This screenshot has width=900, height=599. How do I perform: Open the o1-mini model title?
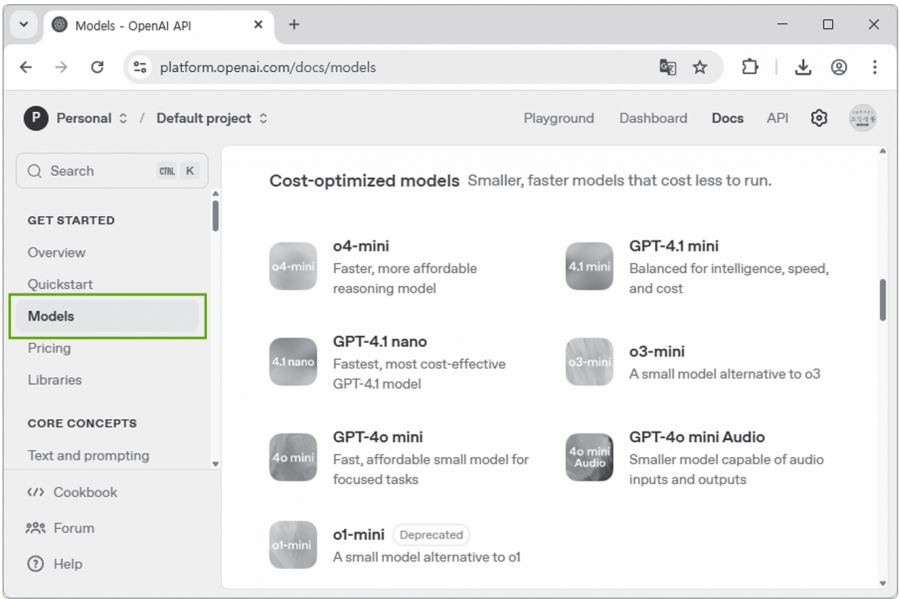coord(359,535)
